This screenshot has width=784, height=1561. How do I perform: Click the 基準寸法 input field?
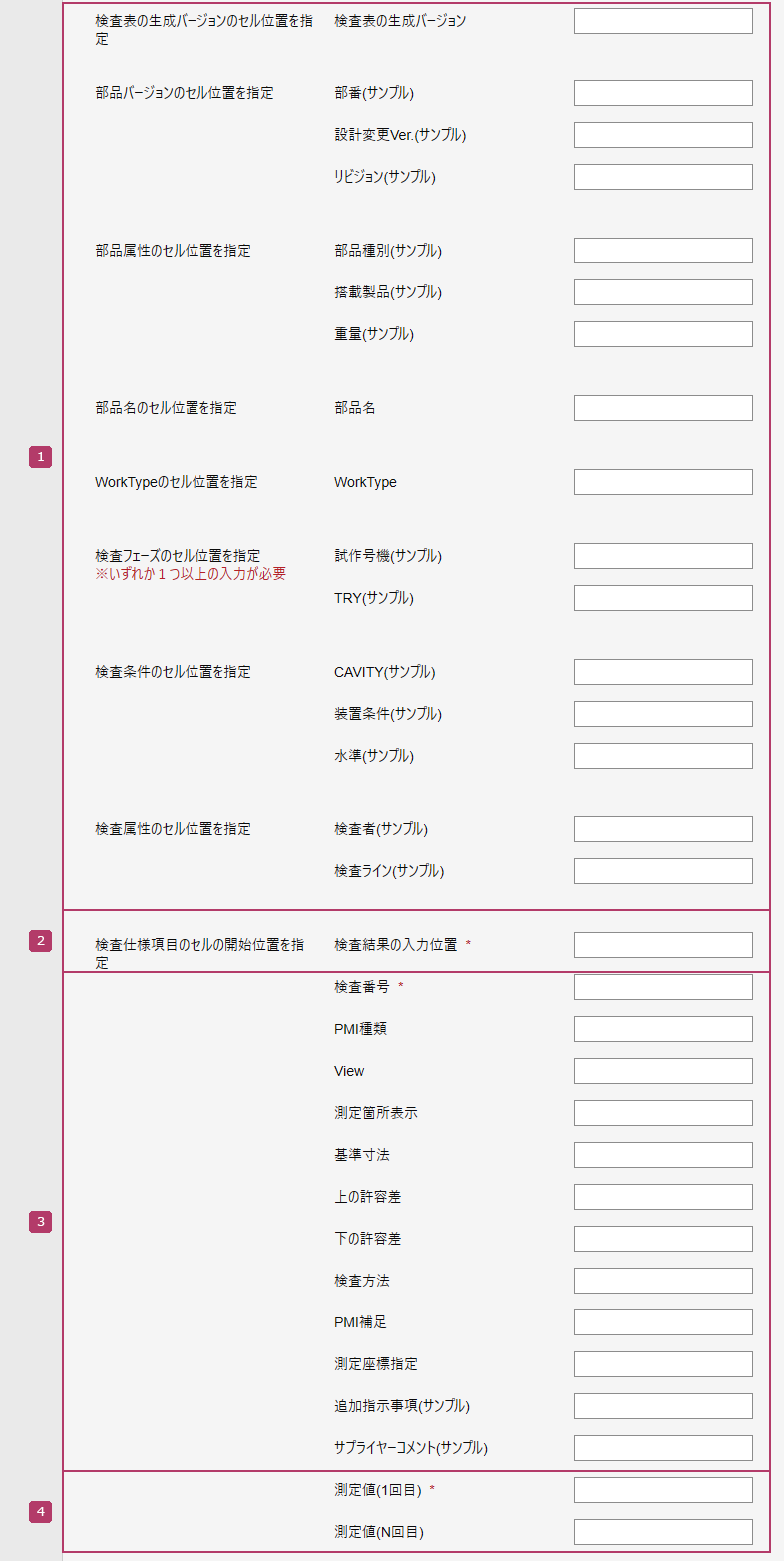click(662, 1155)
